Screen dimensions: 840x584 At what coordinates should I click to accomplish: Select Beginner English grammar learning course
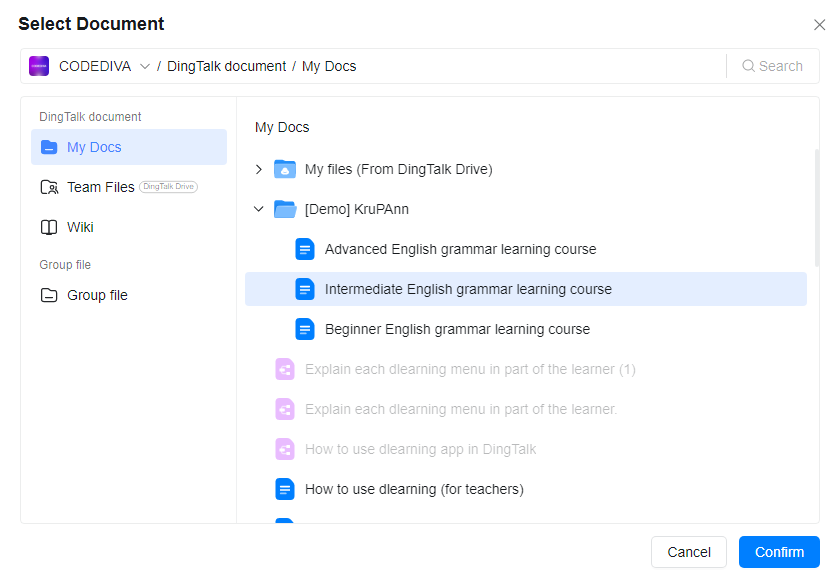[457, 329]
